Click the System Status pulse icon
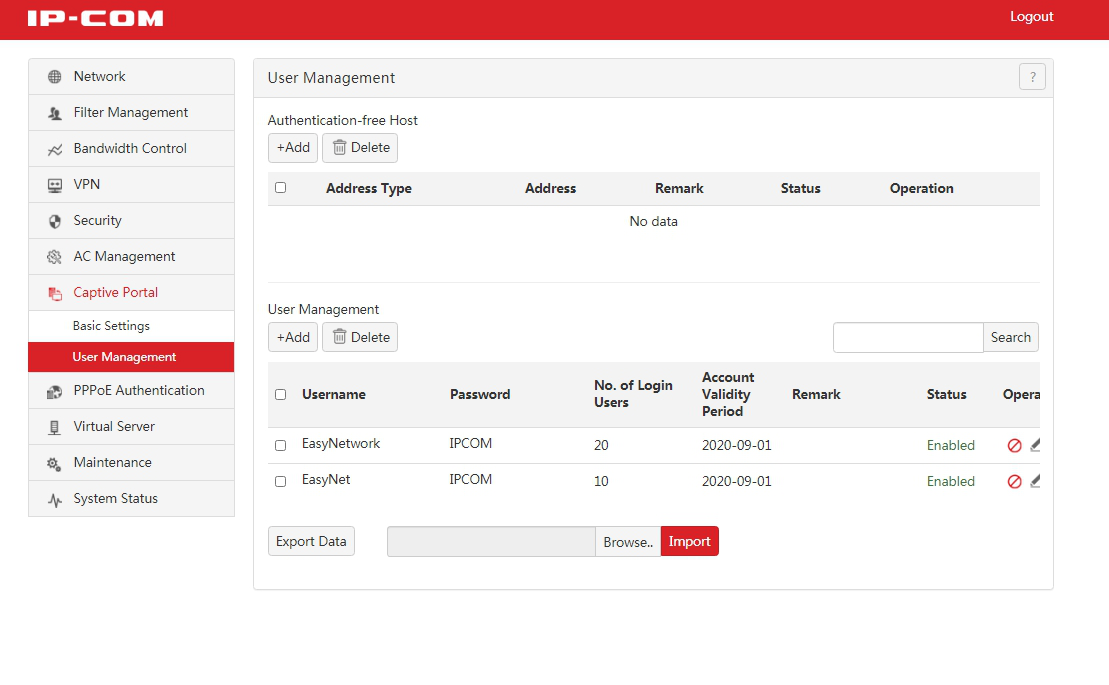 click(x=54, y=500)
